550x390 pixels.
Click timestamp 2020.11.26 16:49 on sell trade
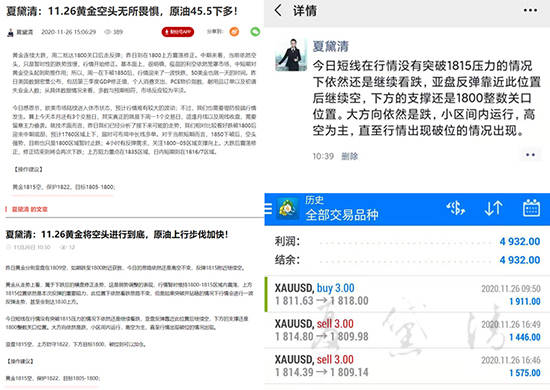click(511, 324)
